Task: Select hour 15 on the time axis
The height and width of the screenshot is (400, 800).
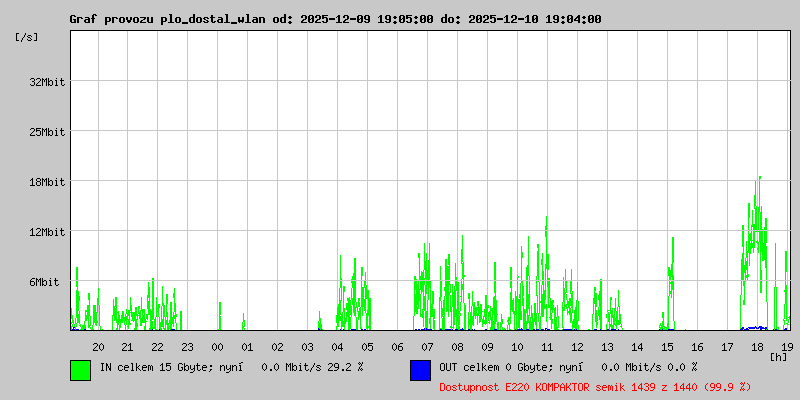Action: [667, 347]
